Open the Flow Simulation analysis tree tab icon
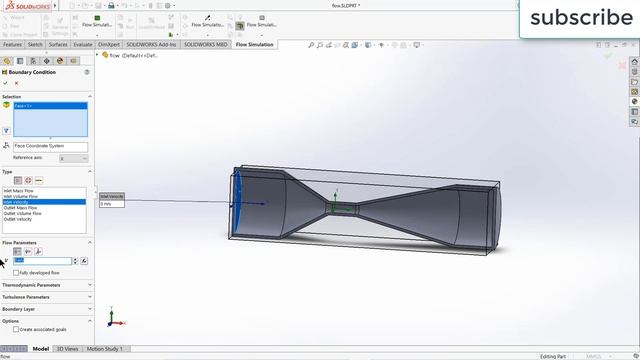Image resolution: width=640 pixels, height=360 pixels. 73,61
